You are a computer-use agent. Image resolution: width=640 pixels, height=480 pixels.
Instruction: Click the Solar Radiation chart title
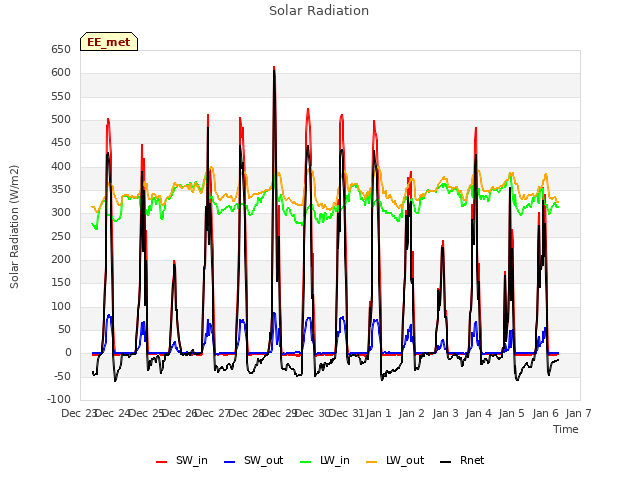tap(319, 11)
